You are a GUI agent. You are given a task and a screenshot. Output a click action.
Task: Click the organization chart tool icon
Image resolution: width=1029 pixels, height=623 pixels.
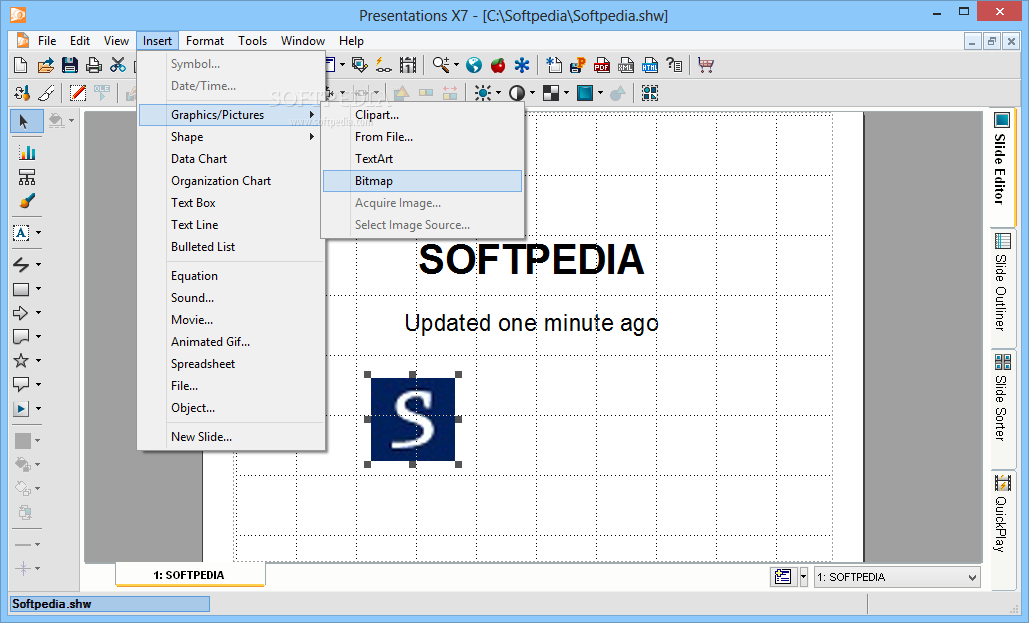[x=27, y=177]
